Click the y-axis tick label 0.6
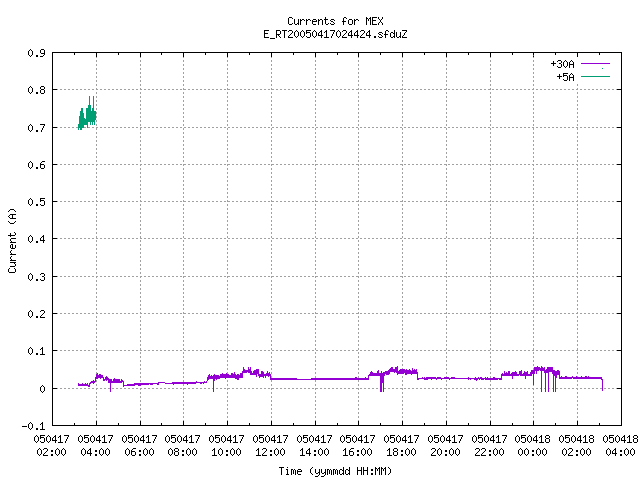 click(x=37, y=165)
